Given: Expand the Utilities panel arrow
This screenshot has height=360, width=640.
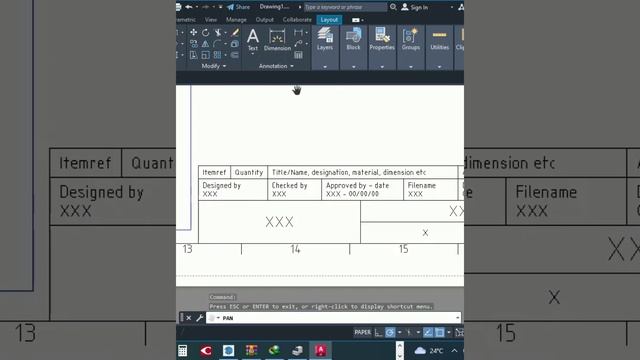Looking at the screenshot, I should point(440,67).
